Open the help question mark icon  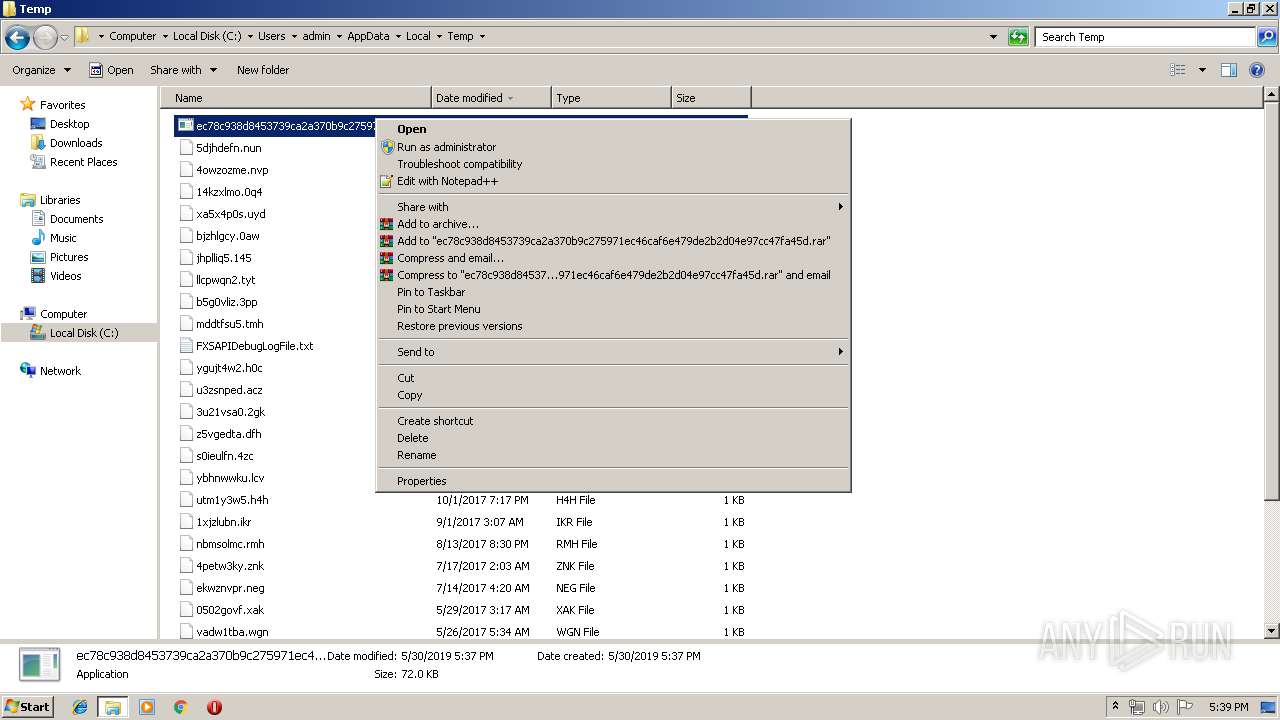pyautogui.click(x=1258, y=70)
